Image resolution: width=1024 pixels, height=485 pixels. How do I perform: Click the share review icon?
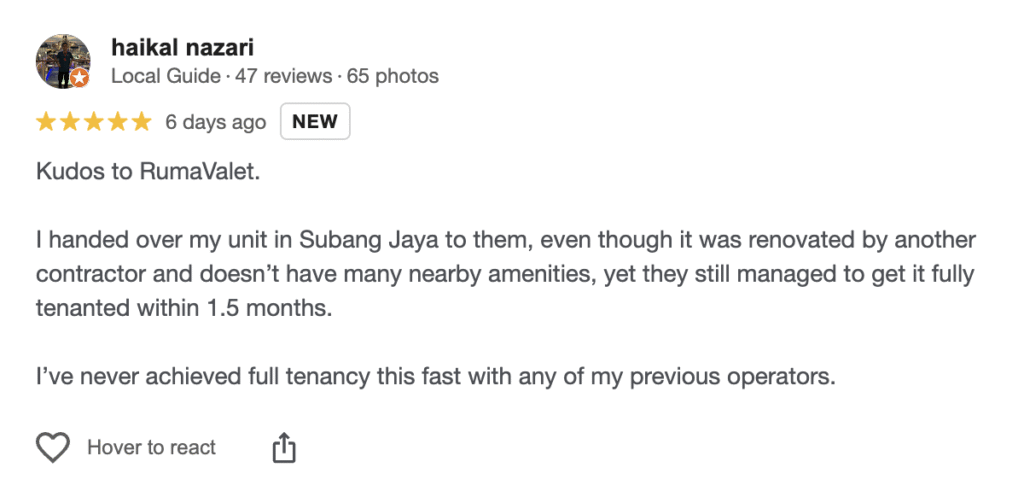coord(284,448)
